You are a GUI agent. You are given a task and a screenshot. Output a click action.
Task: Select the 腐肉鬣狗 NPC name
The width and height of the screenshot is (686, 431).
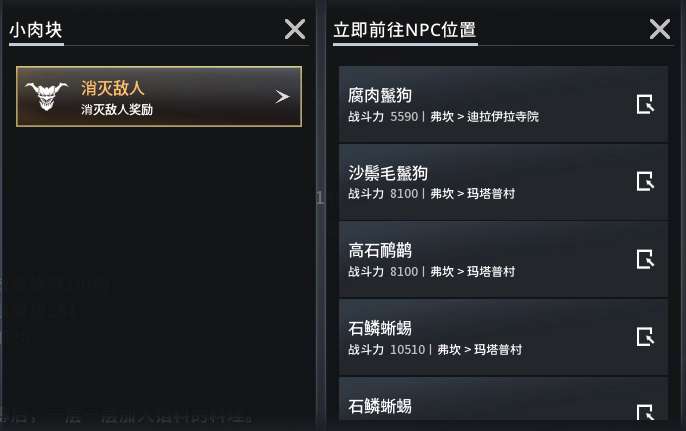pyautogui.click(x=380, y=95)
